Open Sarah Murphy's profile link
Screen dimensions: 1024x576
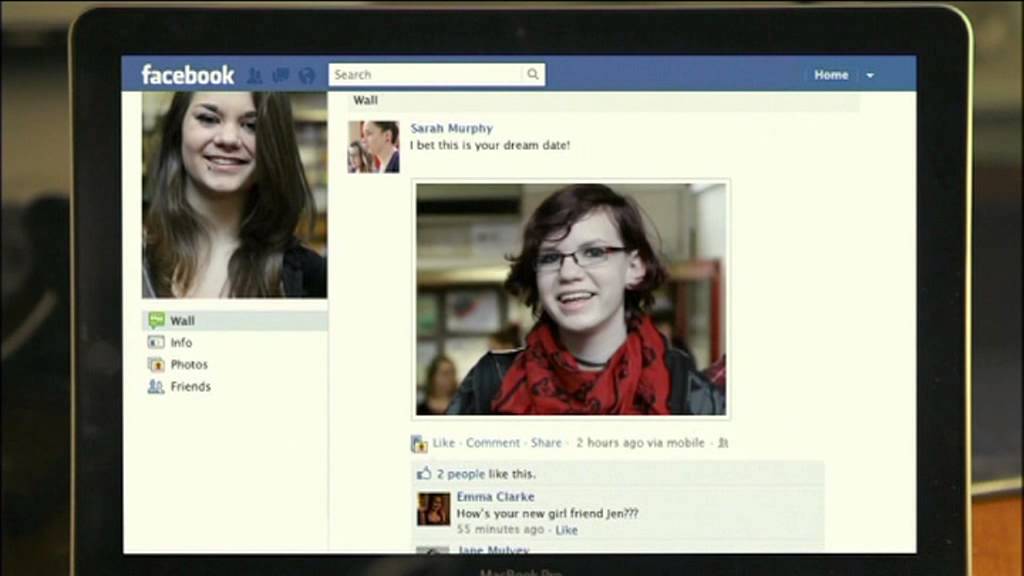click(x=451, y=129)
